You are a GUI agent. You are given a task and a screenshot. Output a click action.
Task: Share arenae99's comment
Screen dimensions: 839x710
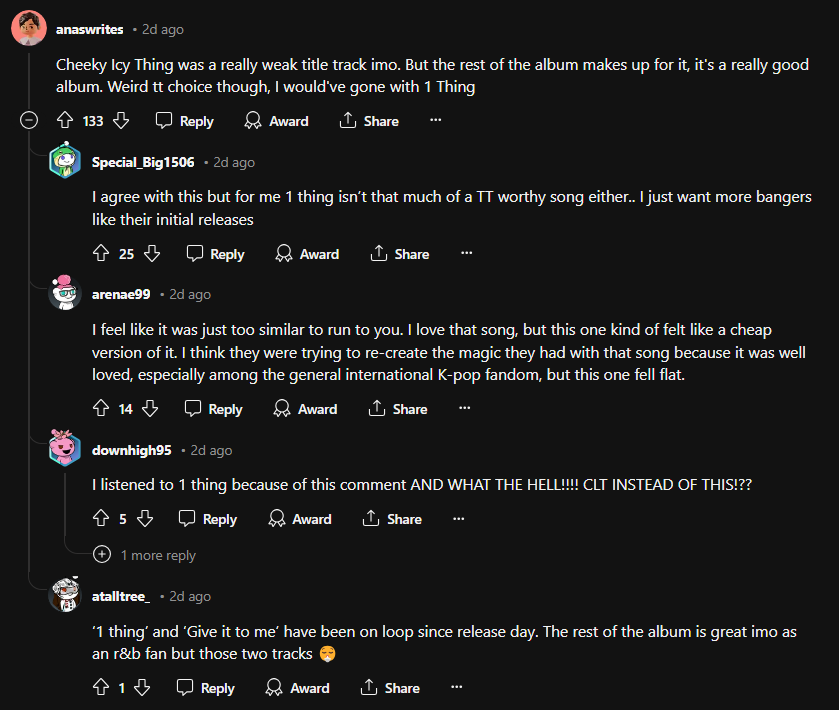(398, 409)
